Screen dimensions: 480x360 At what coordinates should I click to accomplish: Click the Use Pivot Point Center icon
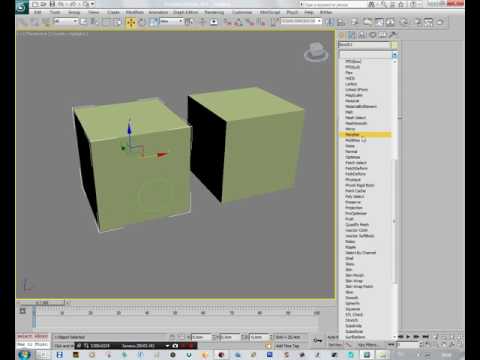tap(189, 22)
